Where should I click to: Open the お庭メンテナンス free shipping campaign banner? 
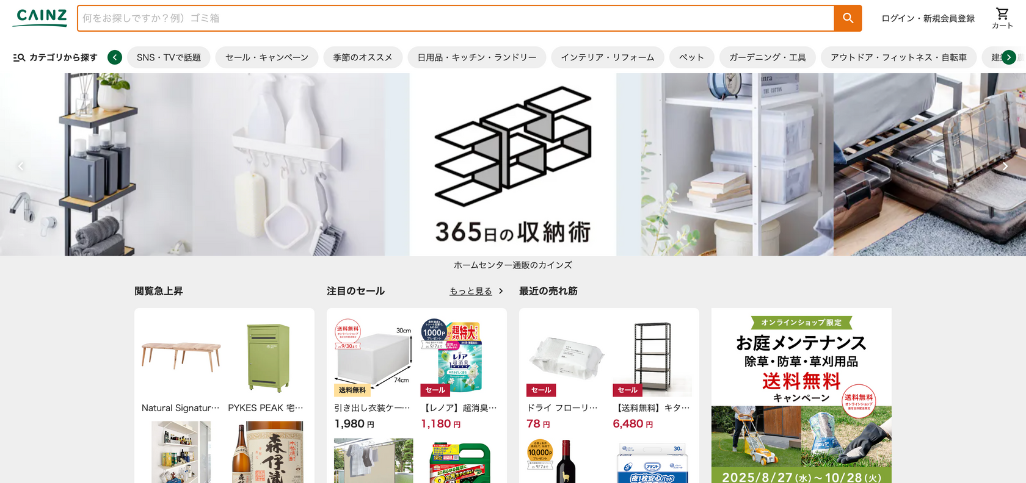[x=802, y=396]
